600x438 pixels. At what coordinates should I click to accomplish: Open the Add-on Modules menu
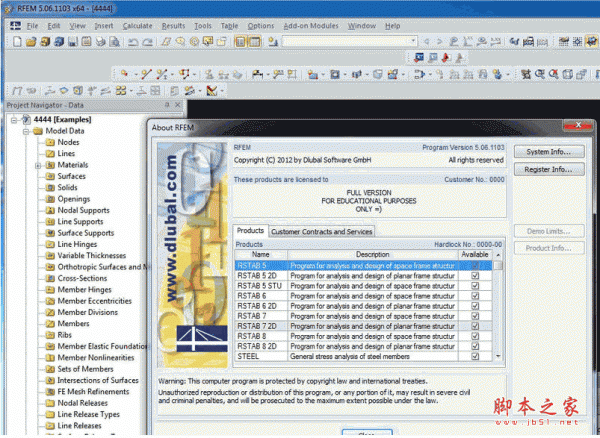click(311, 26)
